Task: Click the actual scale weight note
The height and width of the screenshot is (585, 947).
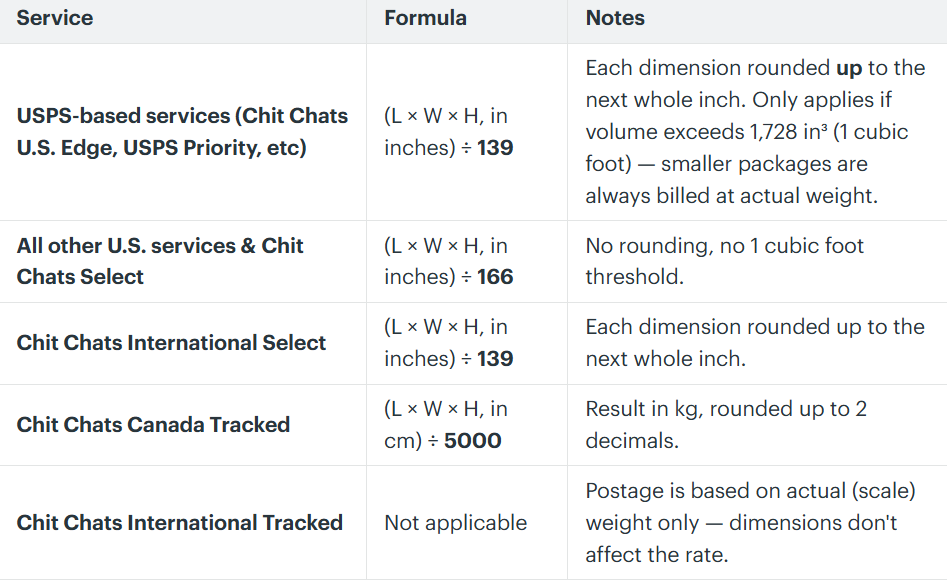Action: 751,522
